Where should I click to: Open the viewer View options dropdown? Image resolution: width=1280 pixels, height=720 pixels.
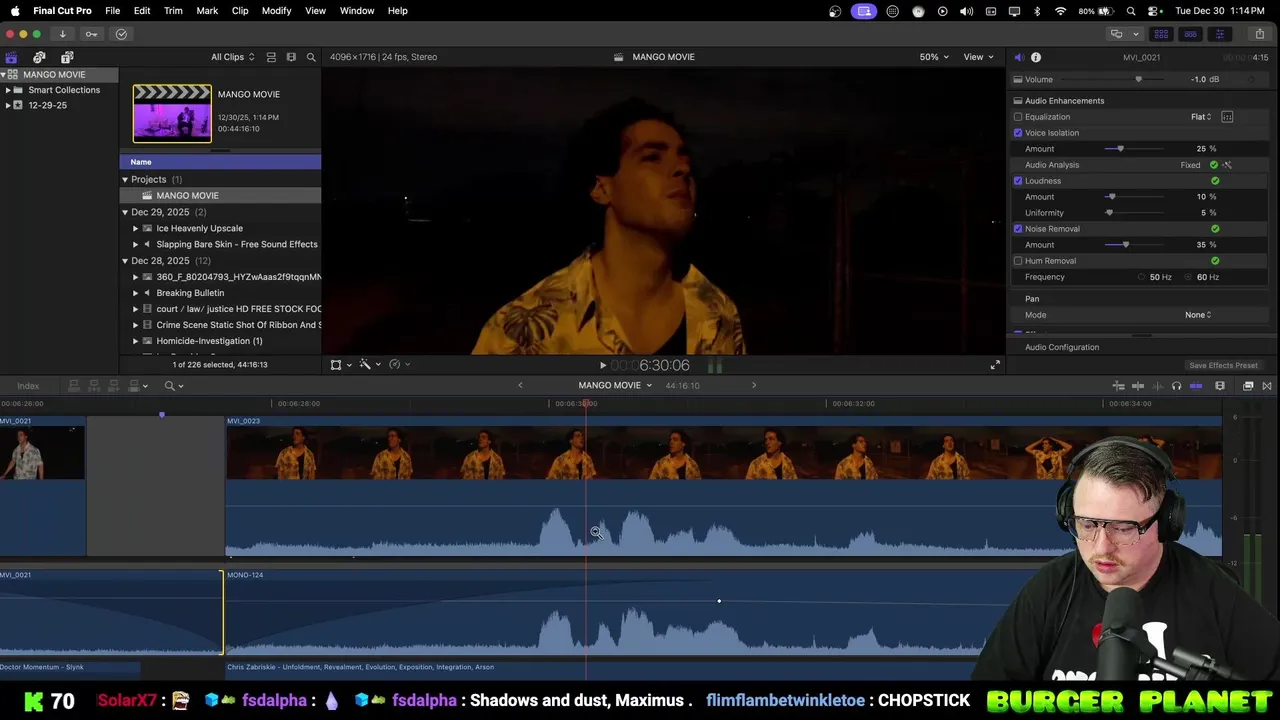click(978, 57)
